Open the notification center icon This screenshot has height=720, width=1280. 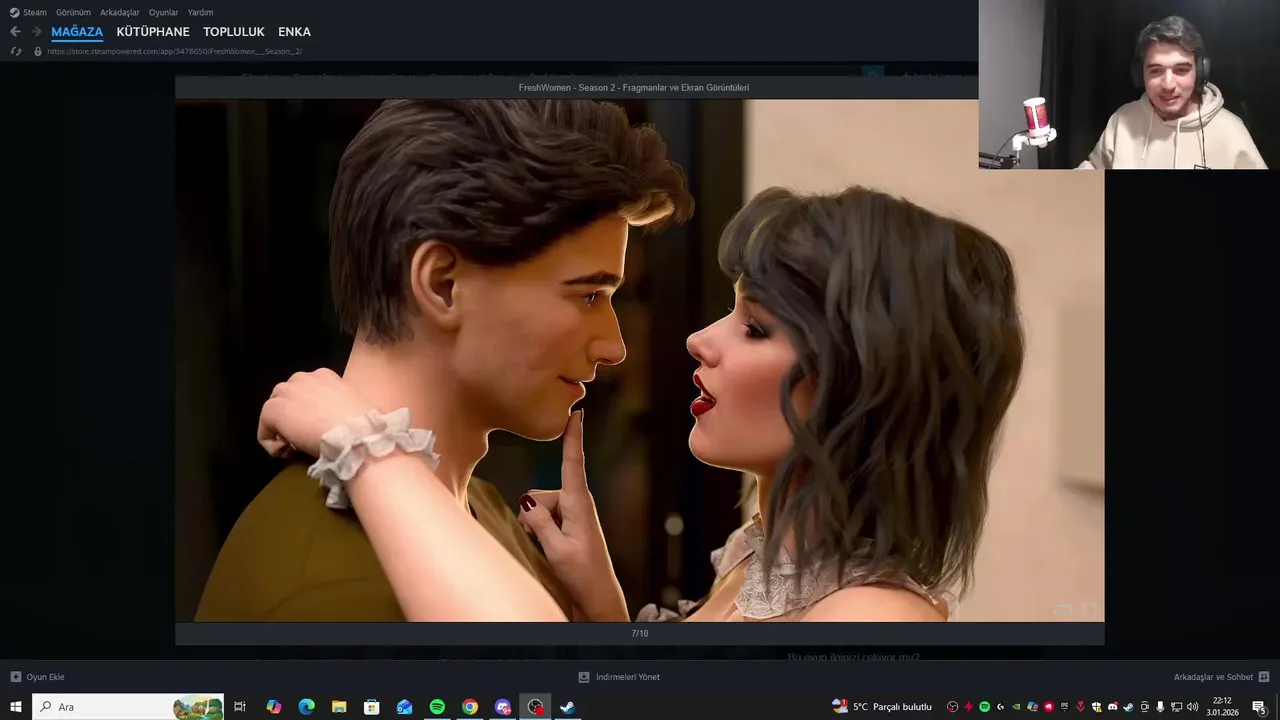[1260, 707]
